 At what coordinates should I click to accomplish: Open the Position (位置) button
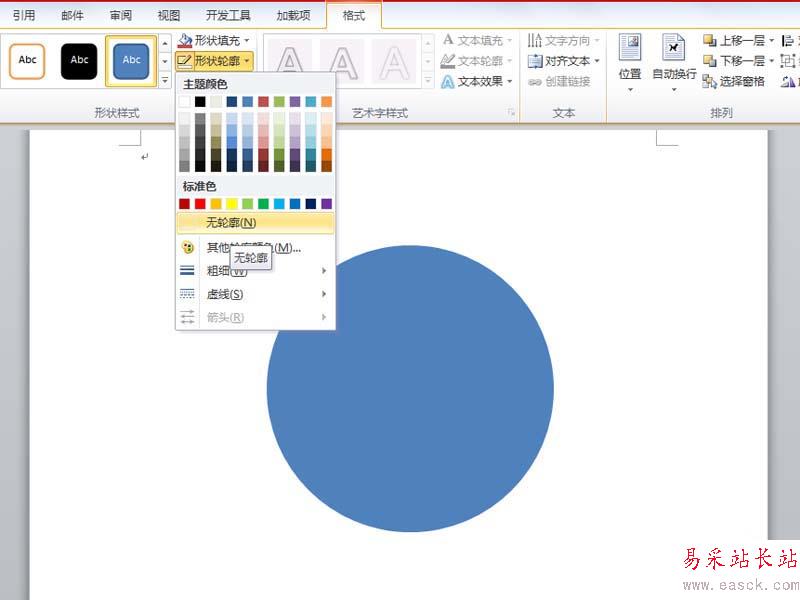click(630, 62)
